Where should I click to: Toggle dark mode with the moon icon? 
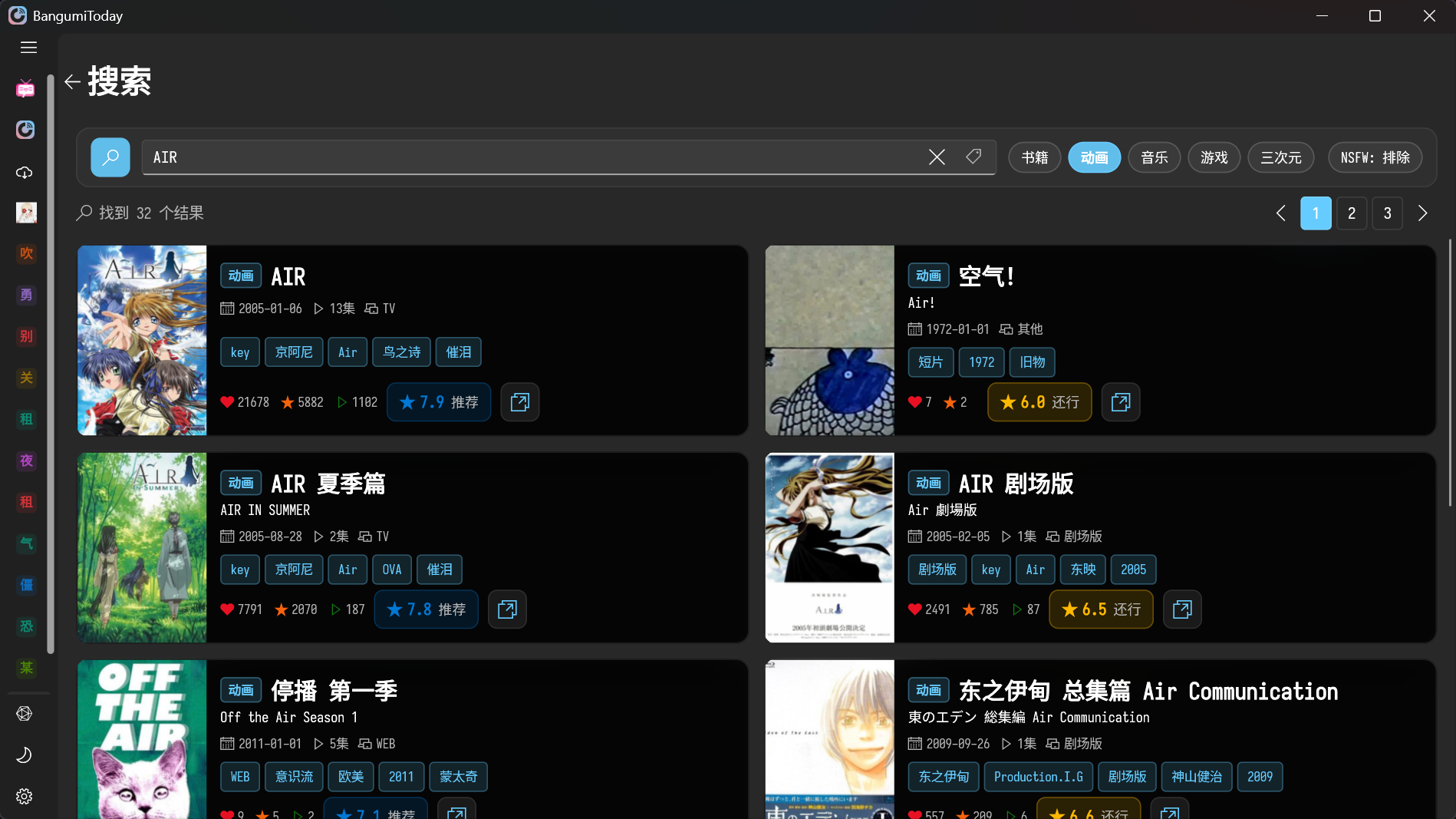pyautogui.click(x=25, y=755)
